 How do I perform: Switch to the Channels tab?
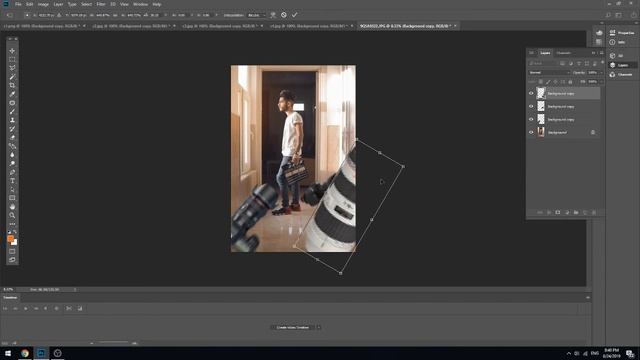pyautogui.click(x=563, y=53)
